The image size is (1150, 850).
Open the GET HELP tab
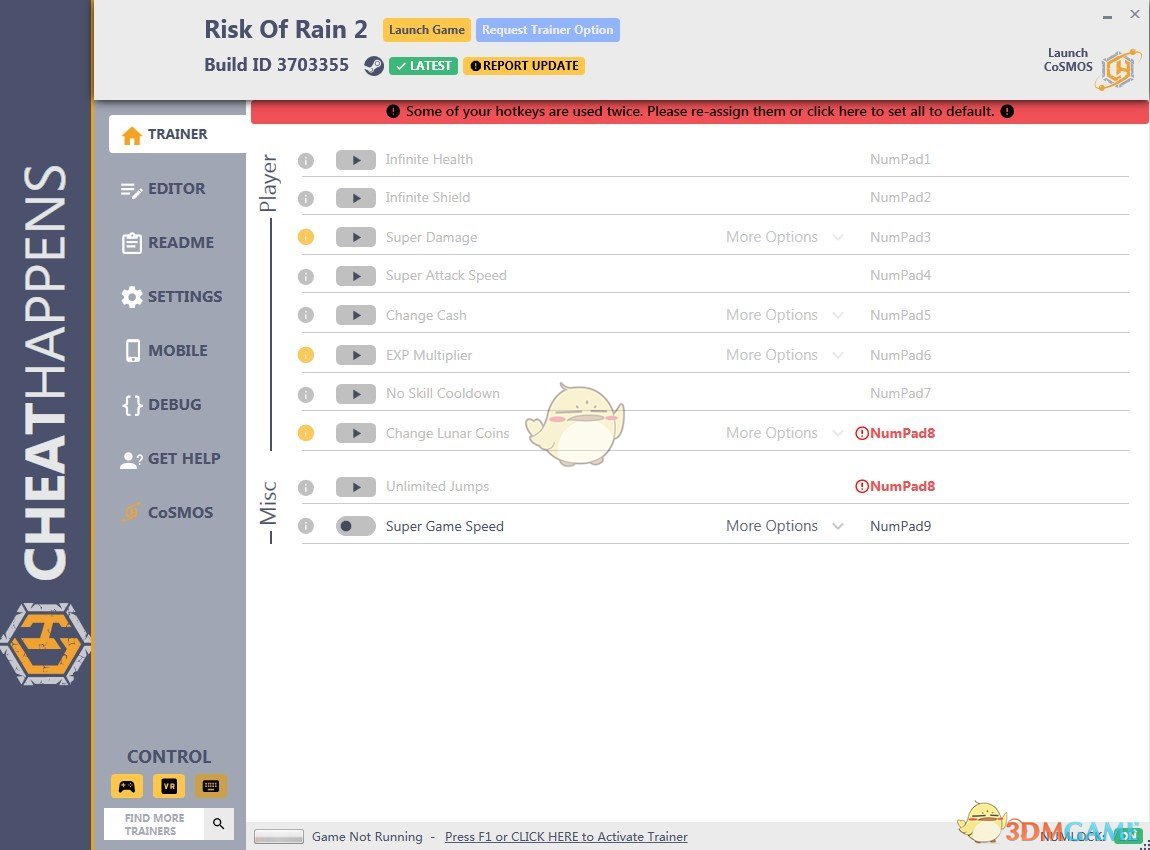[170, 459]
